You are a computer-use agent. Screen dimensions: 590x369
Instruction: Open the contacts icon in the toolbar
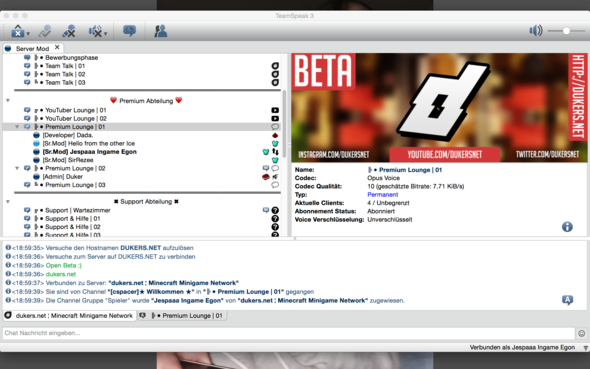coord(161,31)
